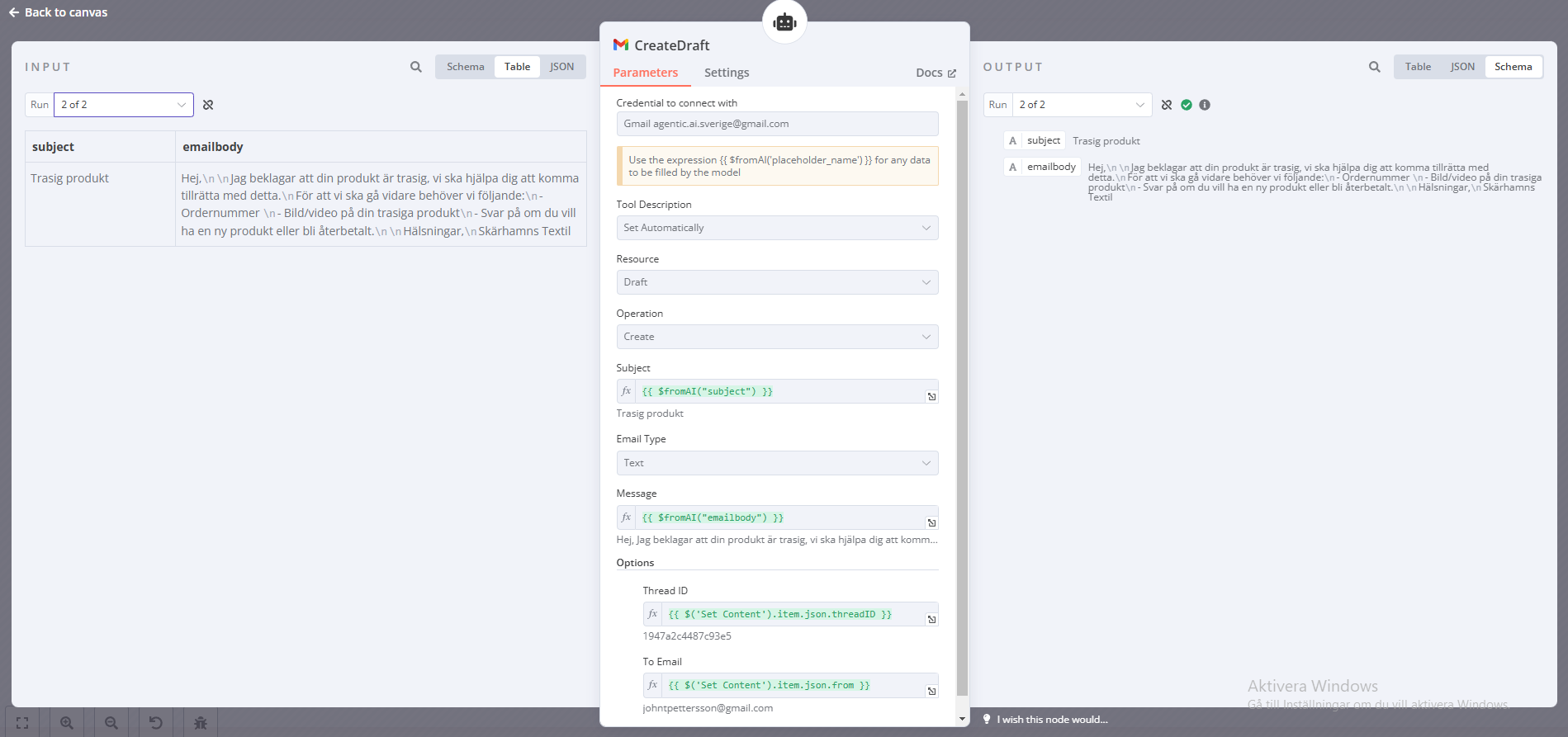
Task: Open expression editor for Subject field
Action: [x=931, y=397]
